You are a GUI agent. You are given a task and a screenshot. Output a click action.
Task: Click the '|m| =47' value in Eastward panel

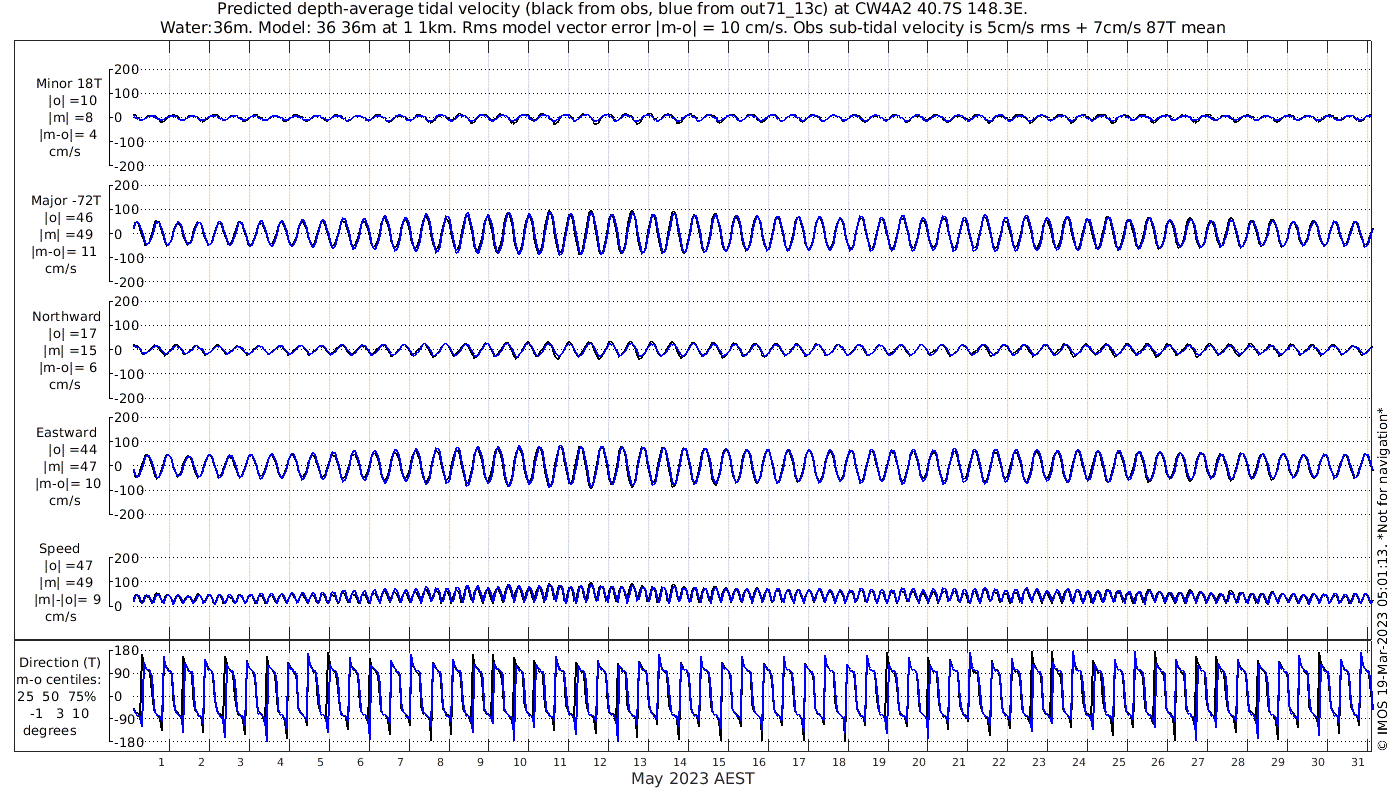coord(72,467)
